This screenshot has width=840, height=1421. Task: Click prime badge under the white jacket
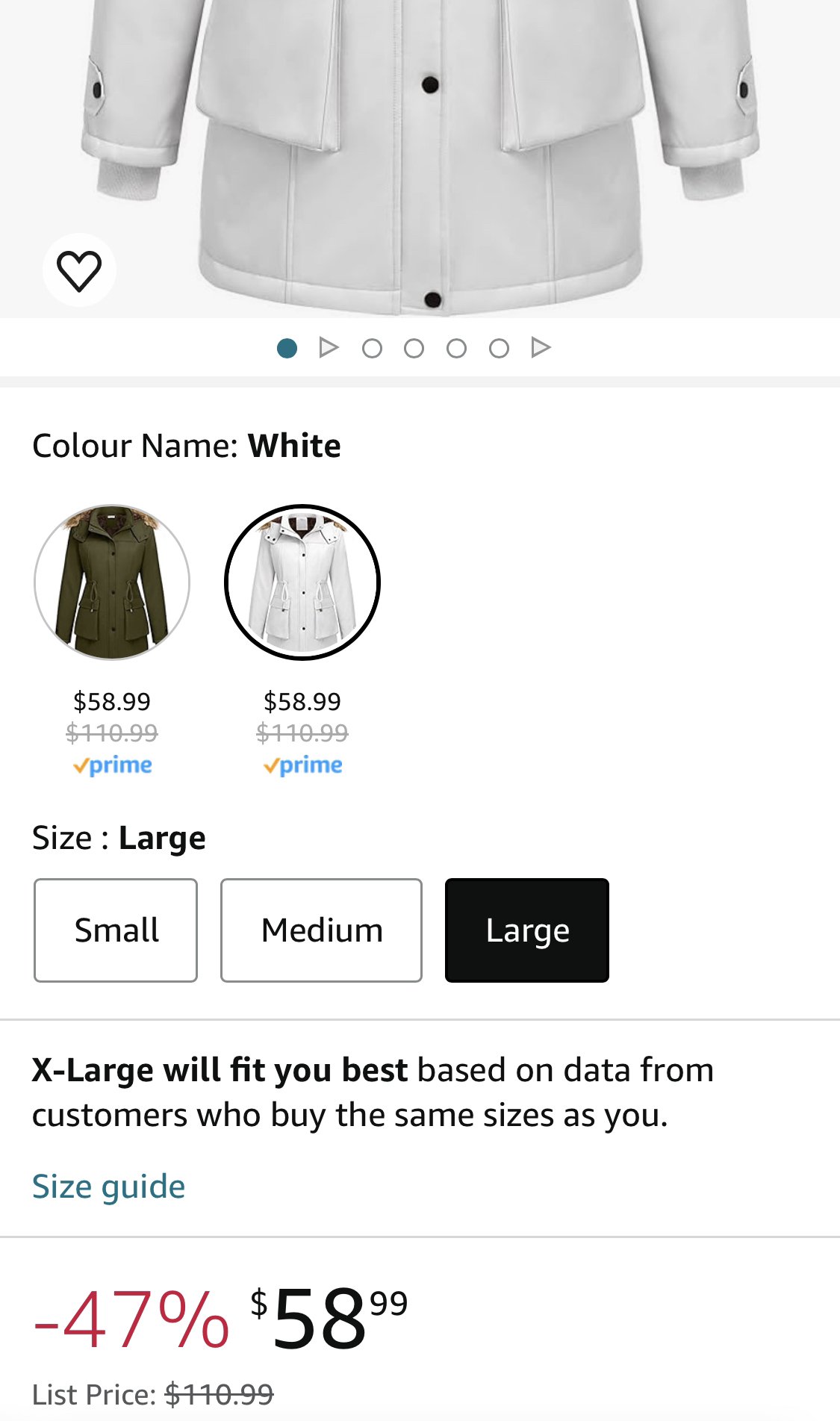302,765
